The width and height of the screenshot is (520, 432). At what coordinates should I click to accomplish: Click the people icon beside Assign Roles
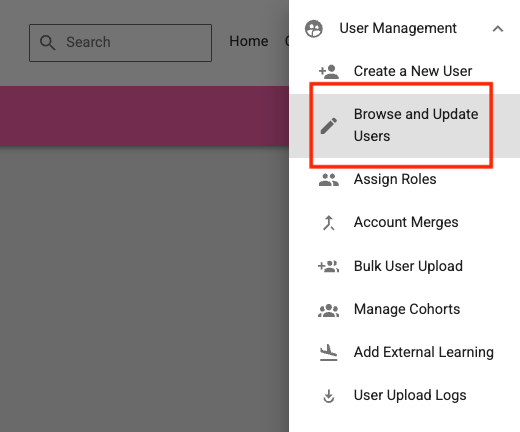point(329,180)
